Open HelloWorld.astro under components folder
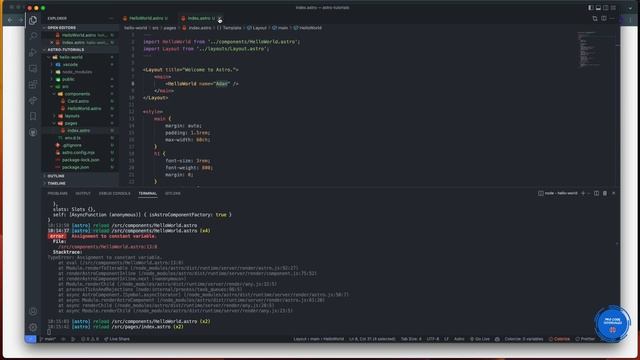Image resolution: width=640 pixels, height=360 pixels. [84, 109]
